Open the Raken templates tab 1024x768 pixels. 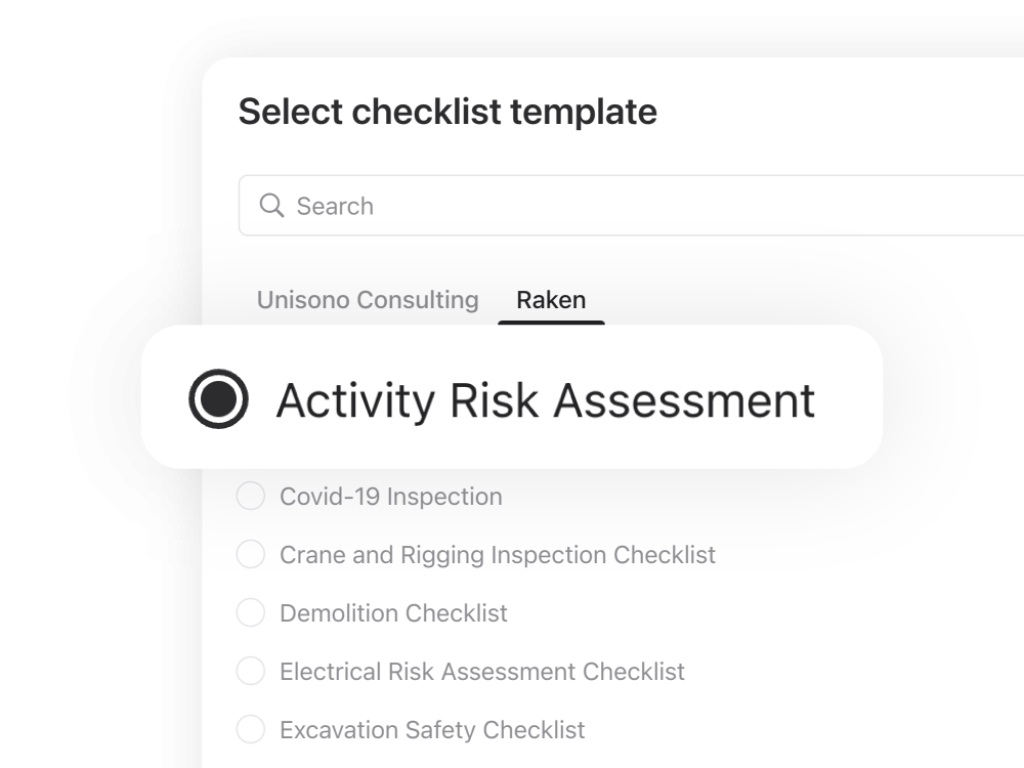pyautogui.click(x=550, y=299)
